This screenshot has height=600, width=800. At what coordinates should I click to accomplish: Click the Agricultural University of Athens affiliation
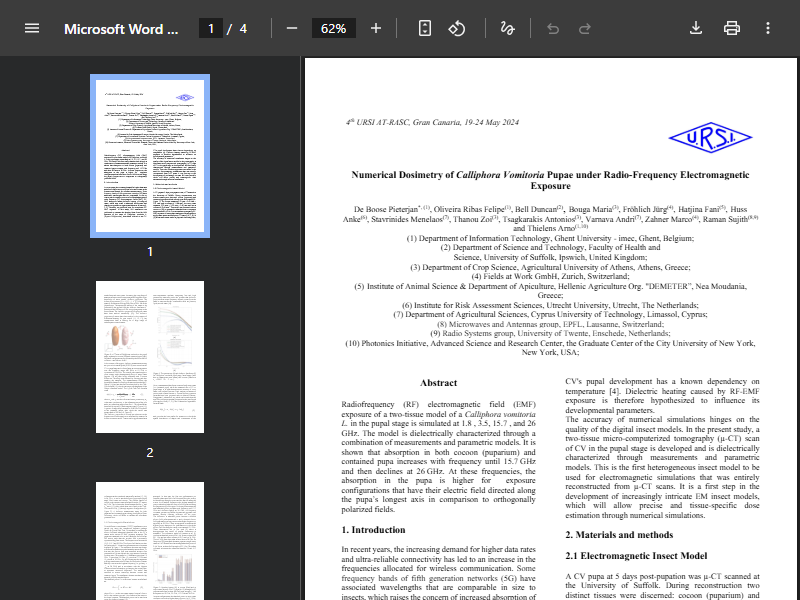point(550,267)
